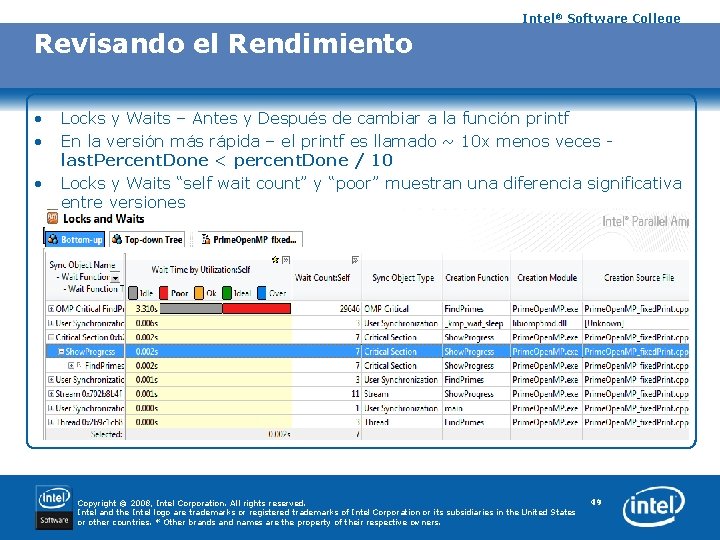Click the red Poor bar in OMP Critical row
This screenshot has width=720, height=540.
(257, 309)
